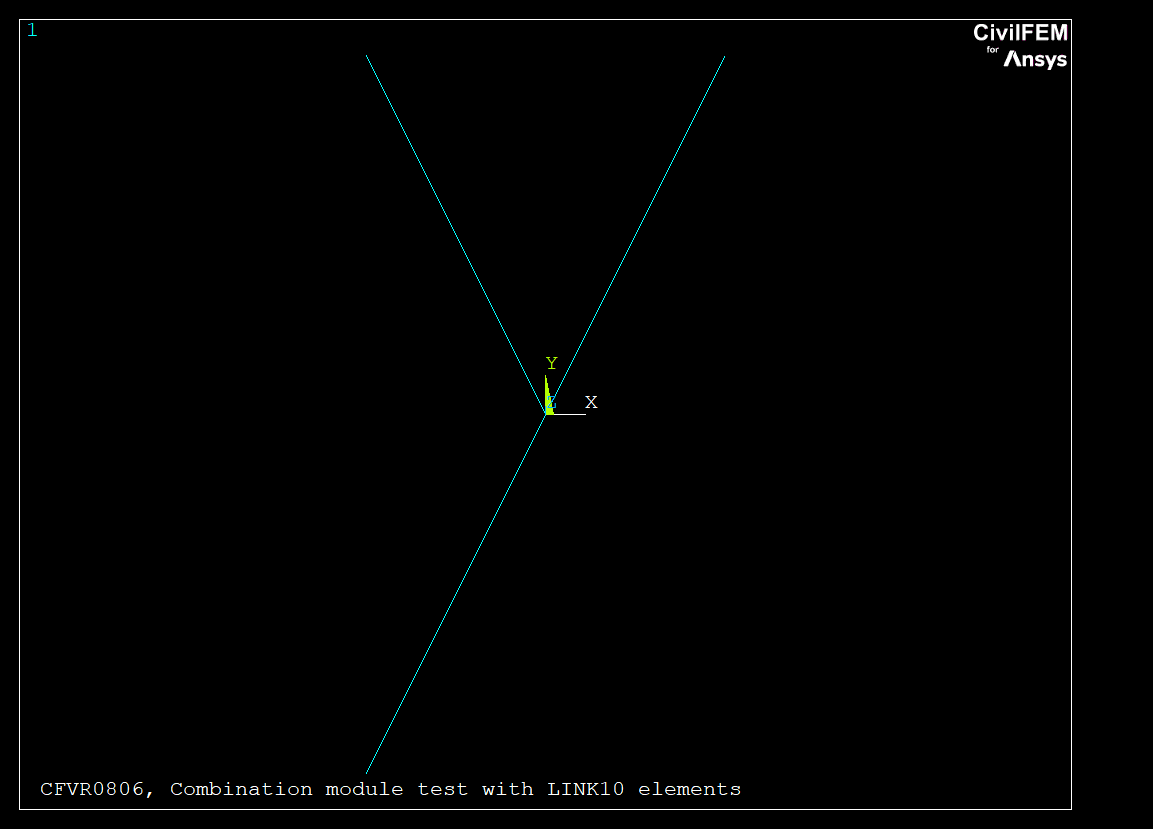Select the upper-left cyan link element
Image resolution: width=1153 pixels, height=829 pixels.
[x=456, y=235]
